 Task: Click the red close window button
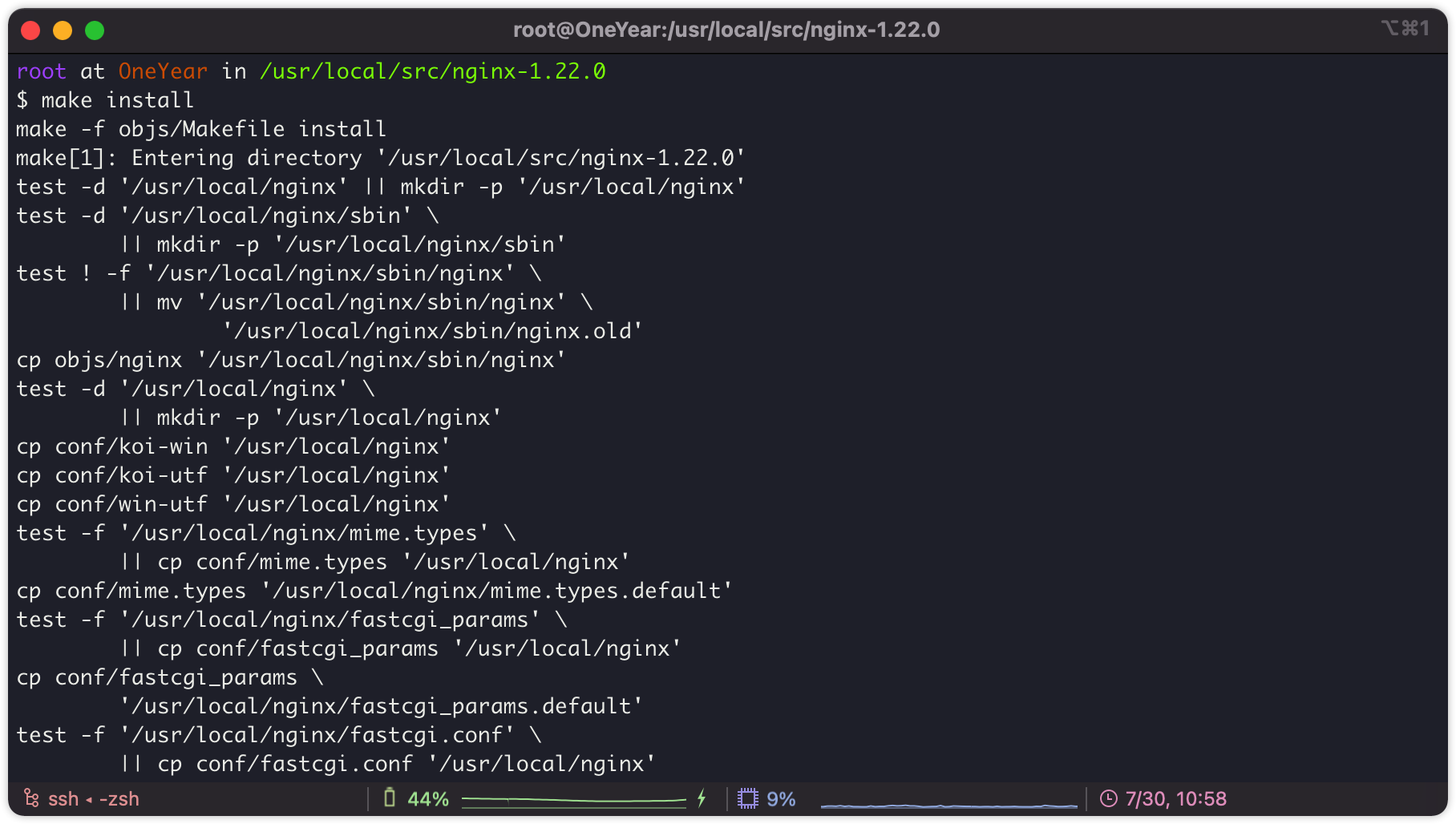click(30, 30)
